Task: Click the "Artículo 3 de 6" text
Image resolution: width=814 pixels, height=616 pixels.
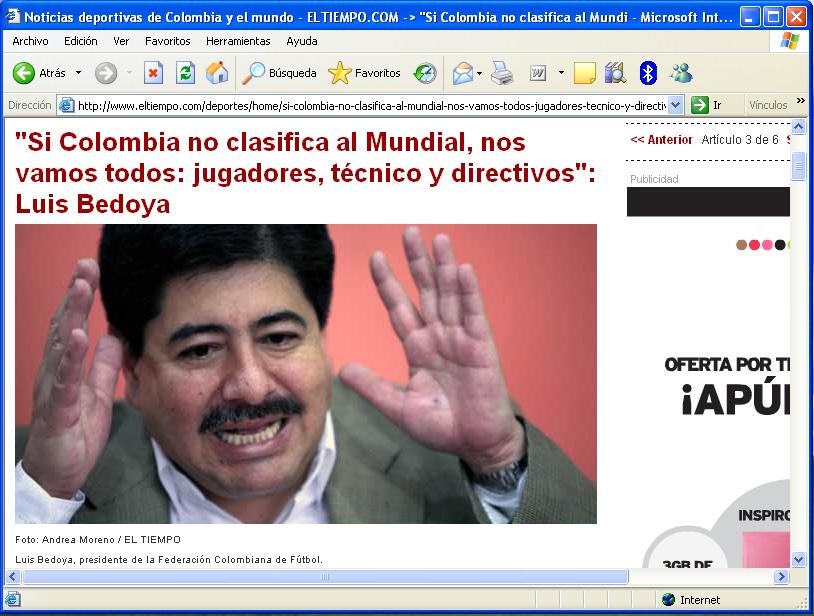Action: pyautogui.click(x=740, y=140)
